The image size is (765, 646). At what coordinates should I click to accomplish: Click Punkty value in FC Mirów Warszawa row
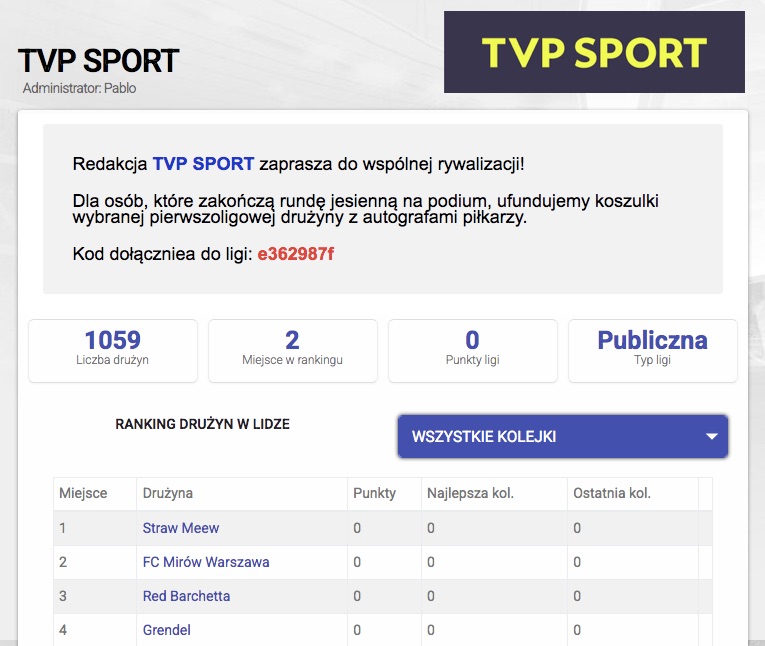click(x=357, y=562)
